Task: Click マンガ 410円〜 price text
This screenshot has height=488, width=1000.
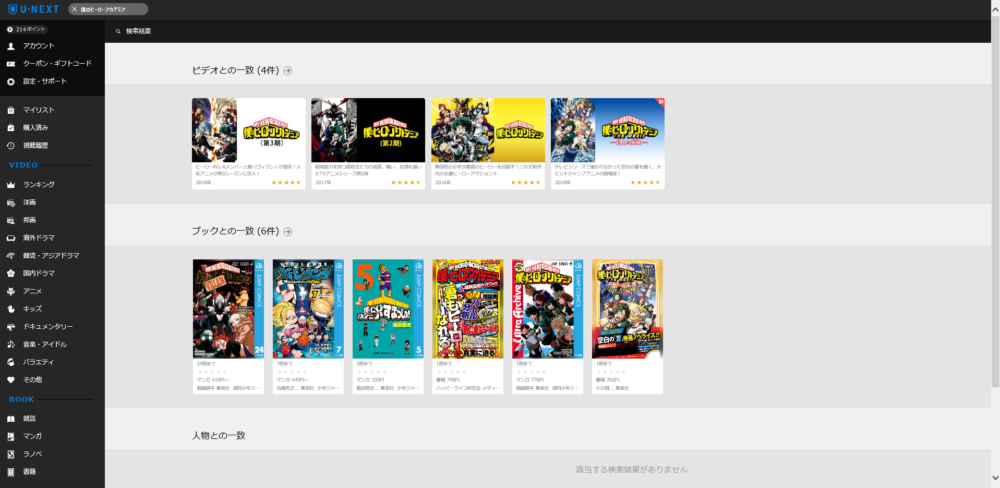Action: click(x=212, y=380)
